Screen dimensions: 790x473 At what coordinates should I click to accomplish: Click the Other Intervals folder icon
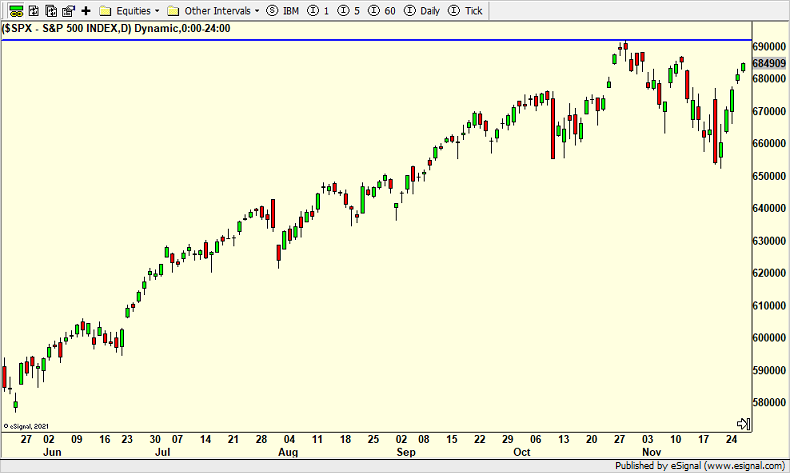[x=174, y=11]
